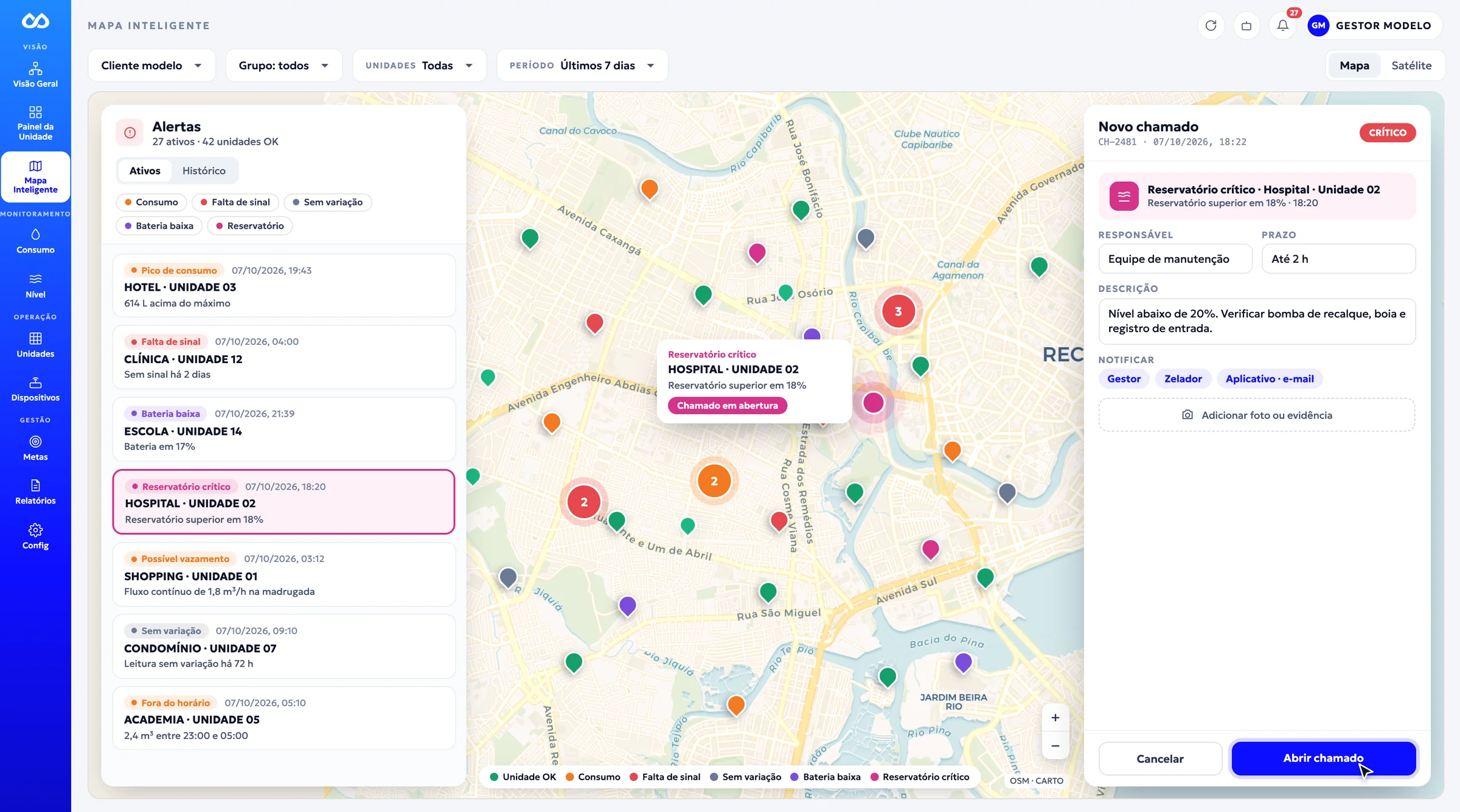Image resolution: width=1460 pixels, height=812 pixels.
Task: Toggle the Sem variação filter chip
Action: [328, 202]
